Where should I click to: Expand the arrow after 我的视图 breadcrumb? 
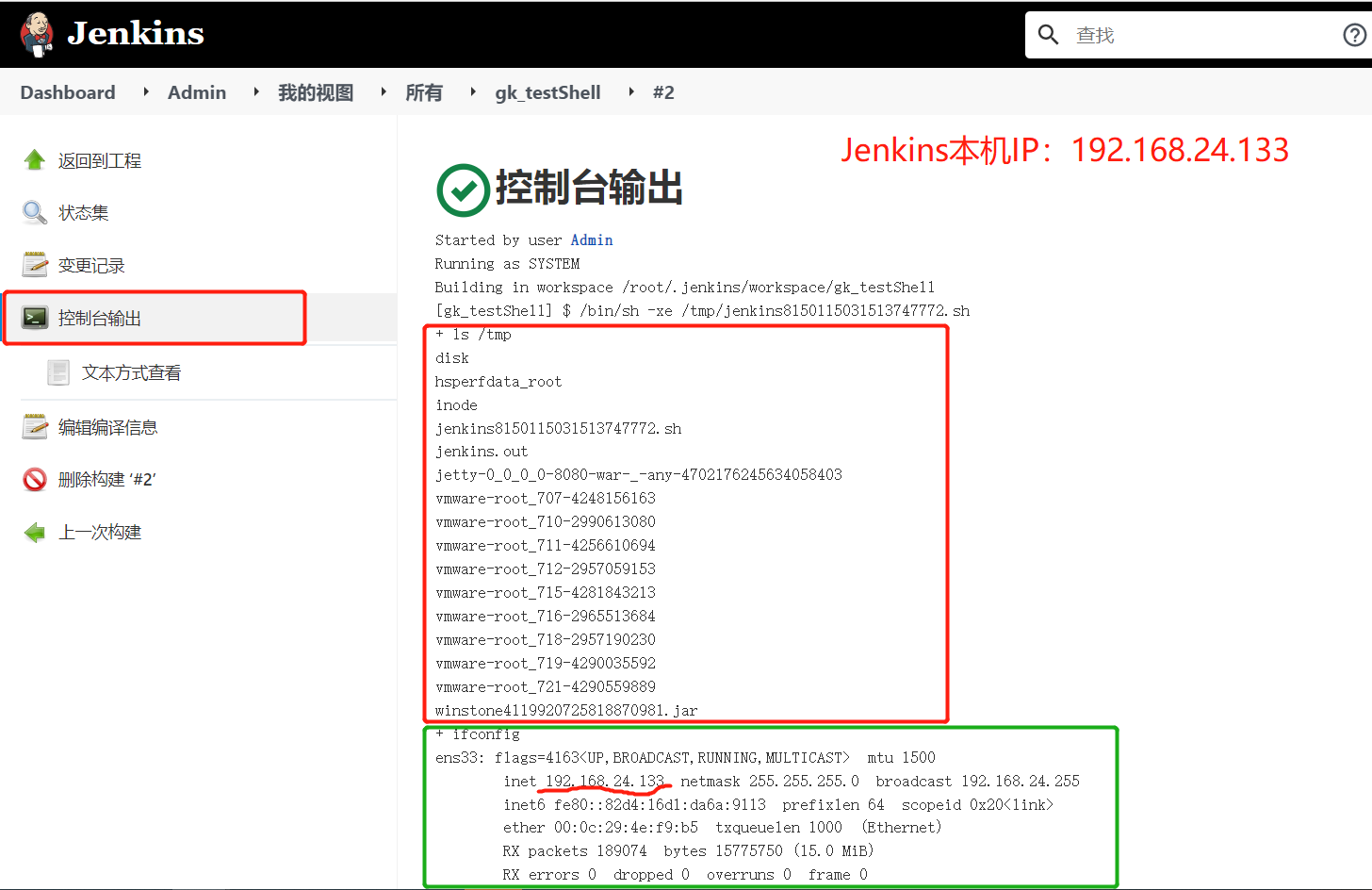click(x=384, y=91)
